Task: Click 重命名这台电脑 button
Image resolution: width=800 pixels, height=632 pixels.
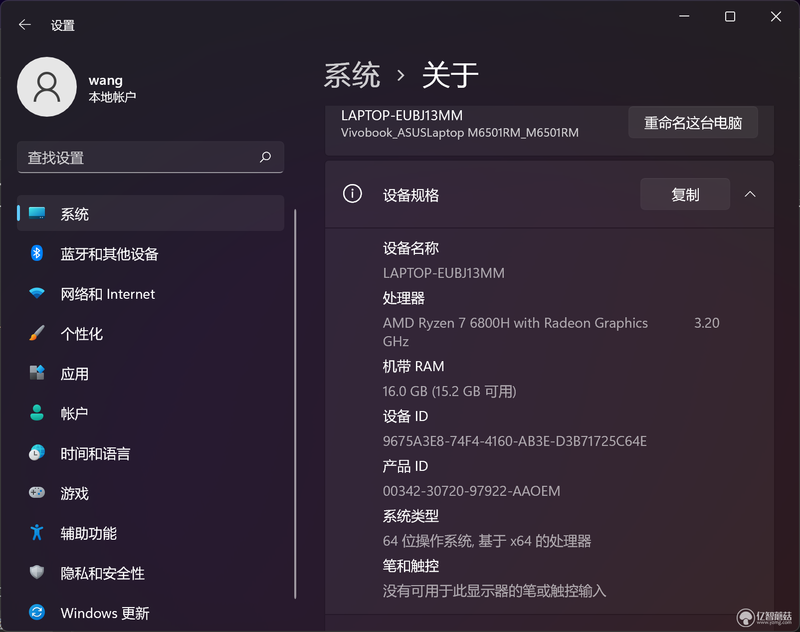Action: pyautogui.click(x=693, y=122)
